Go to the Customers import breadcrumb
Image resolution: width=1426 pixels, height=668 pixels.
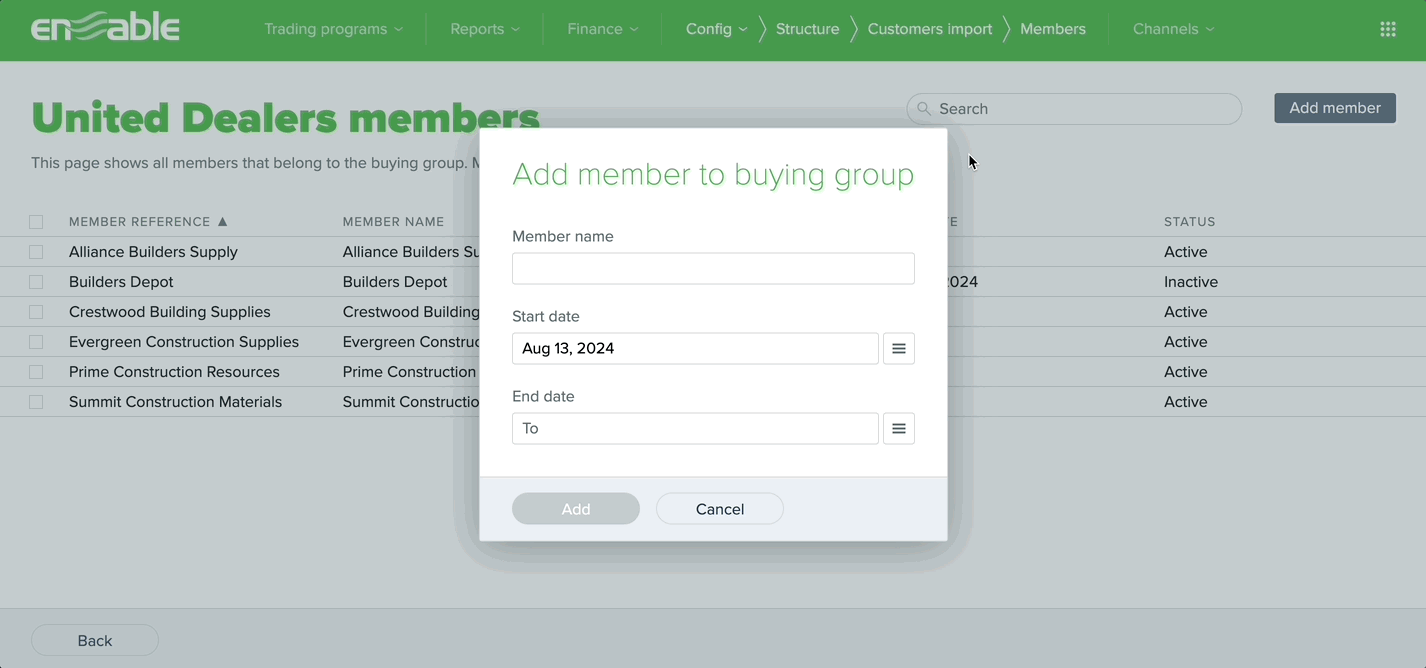pyautogui.click(x=930, y=29)
